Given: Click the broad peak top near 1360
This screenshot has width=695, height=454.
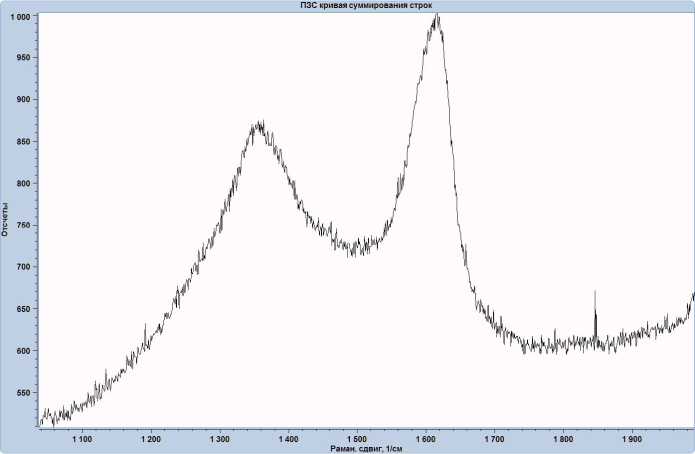Looking at the screenshot, I should pyautogui.click(x=259, y=126).
